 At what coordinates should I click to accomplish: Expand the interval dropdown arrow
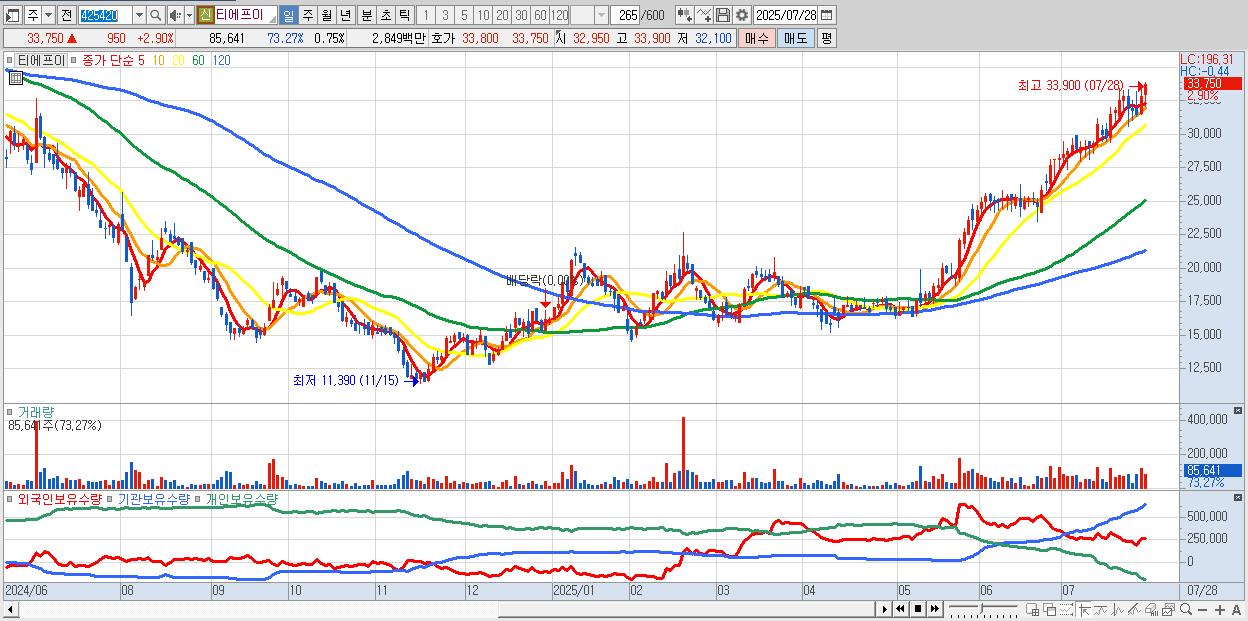tap(601, 15)
